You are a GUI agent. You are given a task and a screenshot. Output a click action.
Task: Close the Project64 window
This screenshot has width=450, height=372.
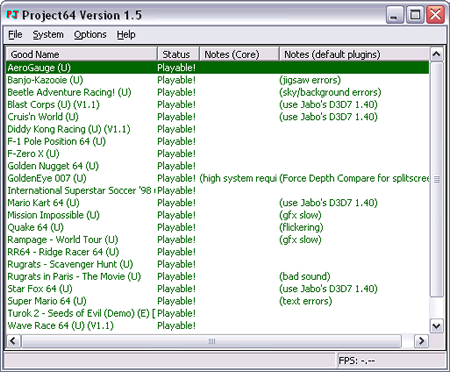click(435, 15)
